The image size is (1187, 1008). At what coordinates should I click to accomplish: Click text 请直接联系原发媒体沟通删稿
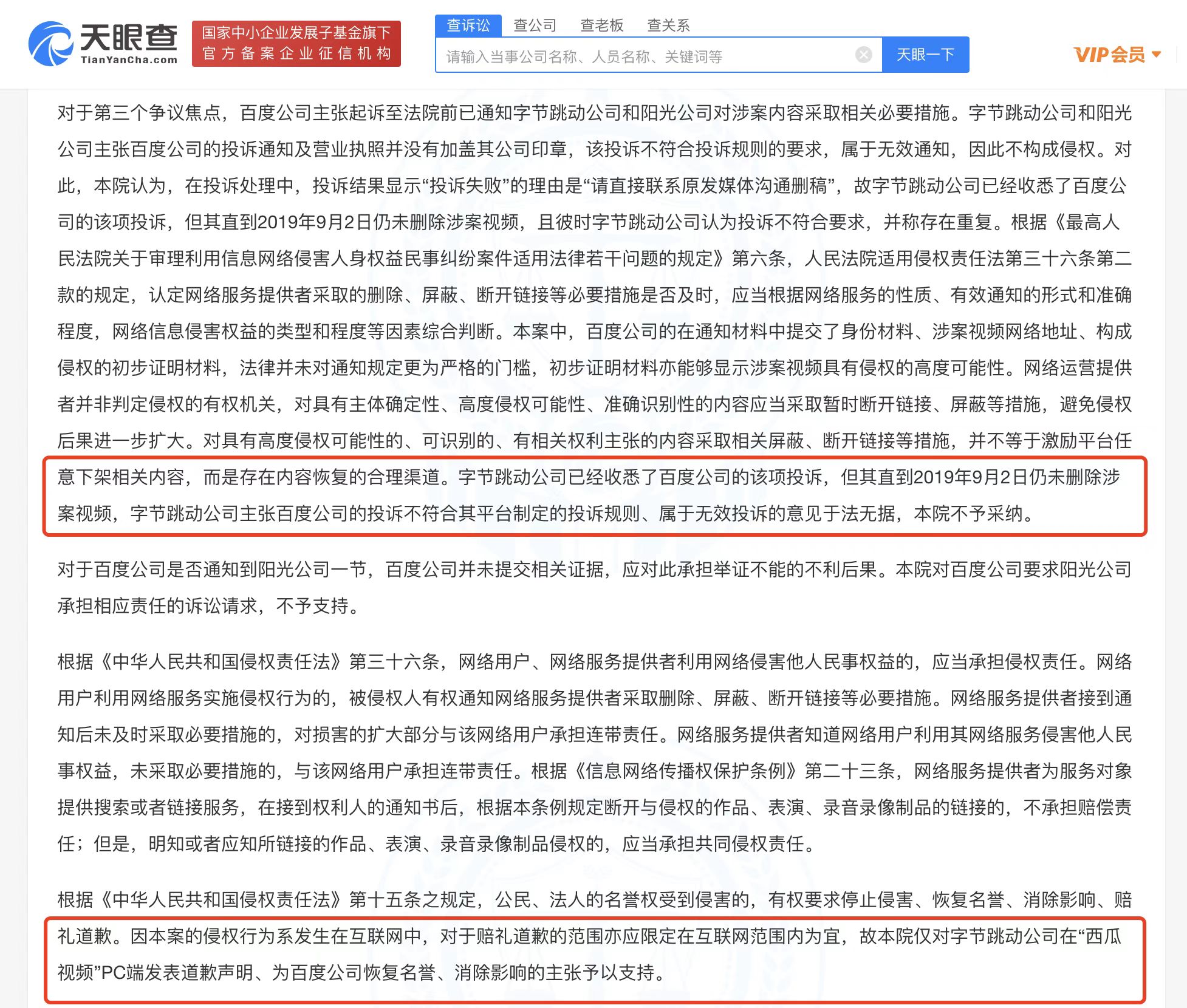pyautogui.click(x=709, y=186)
